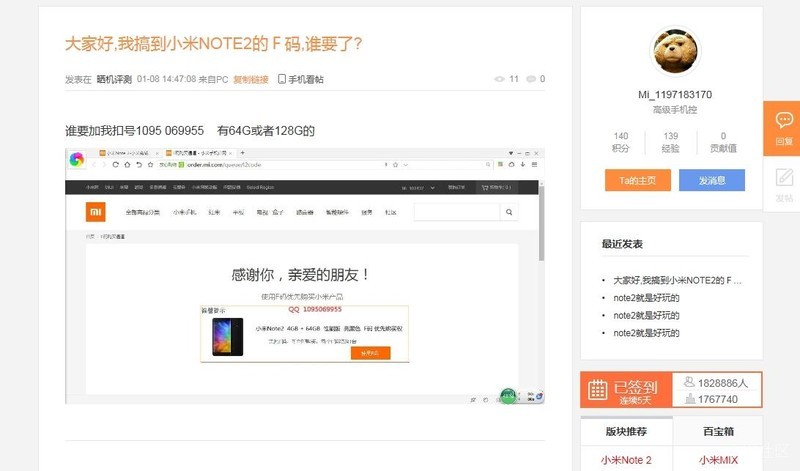800x471 pixels.
Task: Click the 最近发表 section heading
Action: (x=622, y=244)
